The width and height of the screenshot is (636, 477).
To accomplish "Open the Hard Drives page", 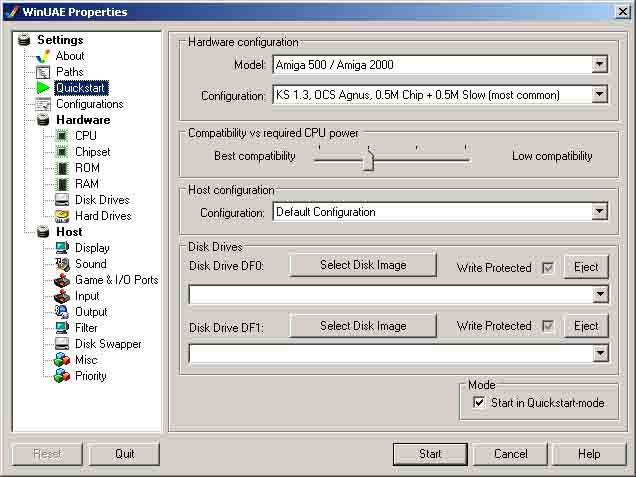I will (x=103, y=216).
